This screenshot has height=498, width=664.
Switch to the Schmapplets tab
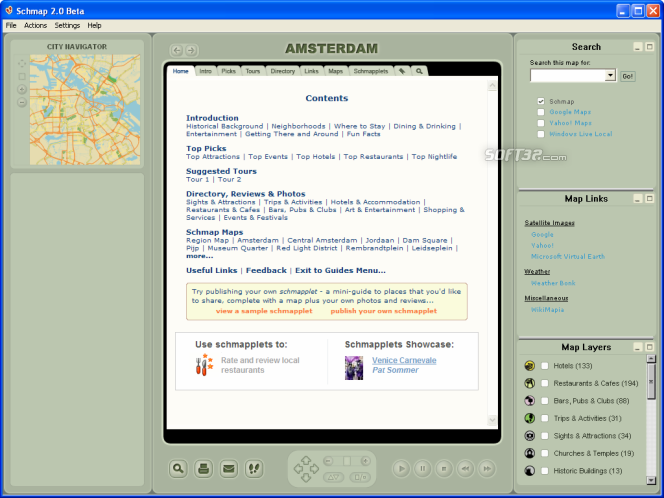(371, 71)
